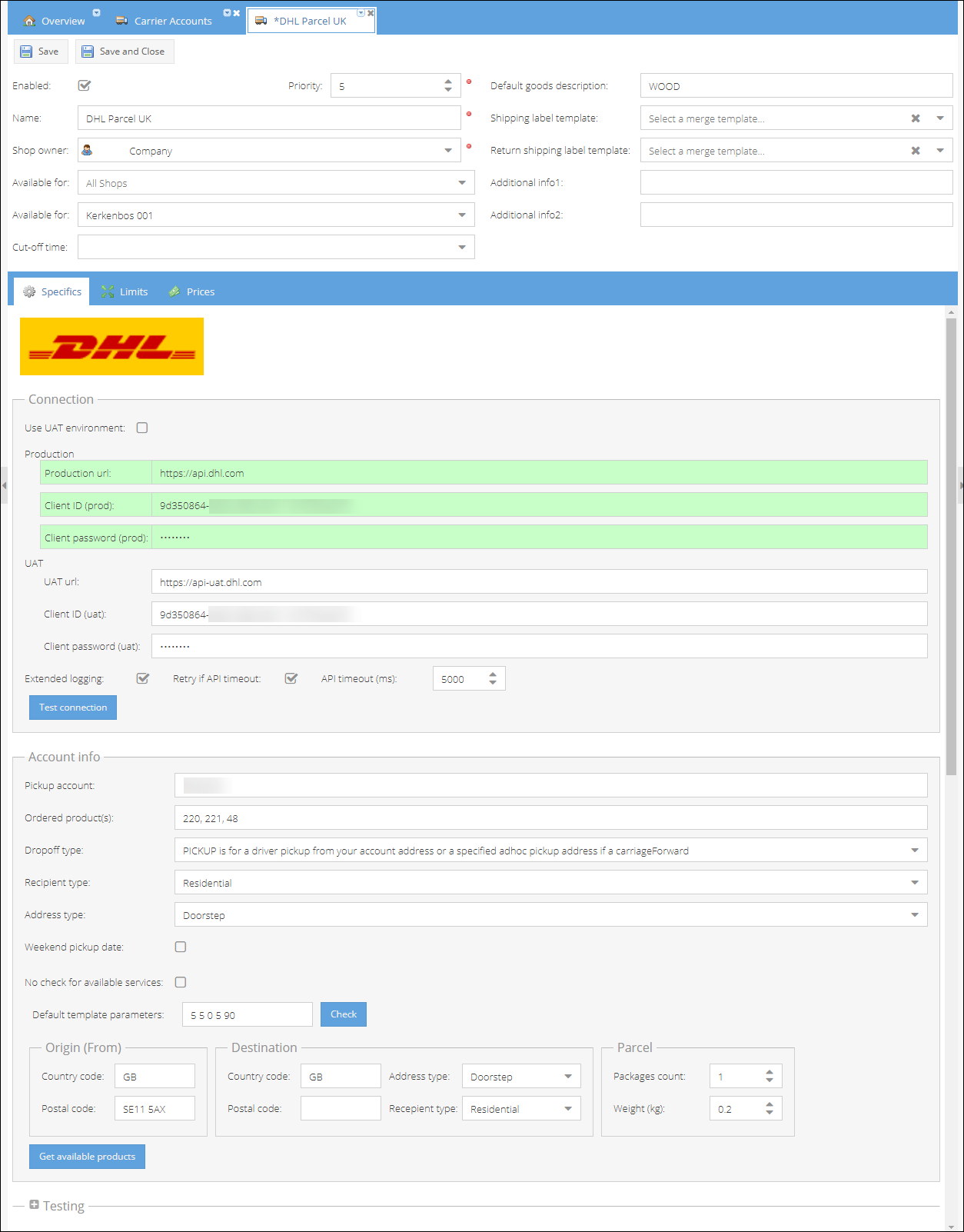The width and height of the screenshot is (964, 1232).
Task: Open the Cut-off time dropdown
Action: point(462,248)
